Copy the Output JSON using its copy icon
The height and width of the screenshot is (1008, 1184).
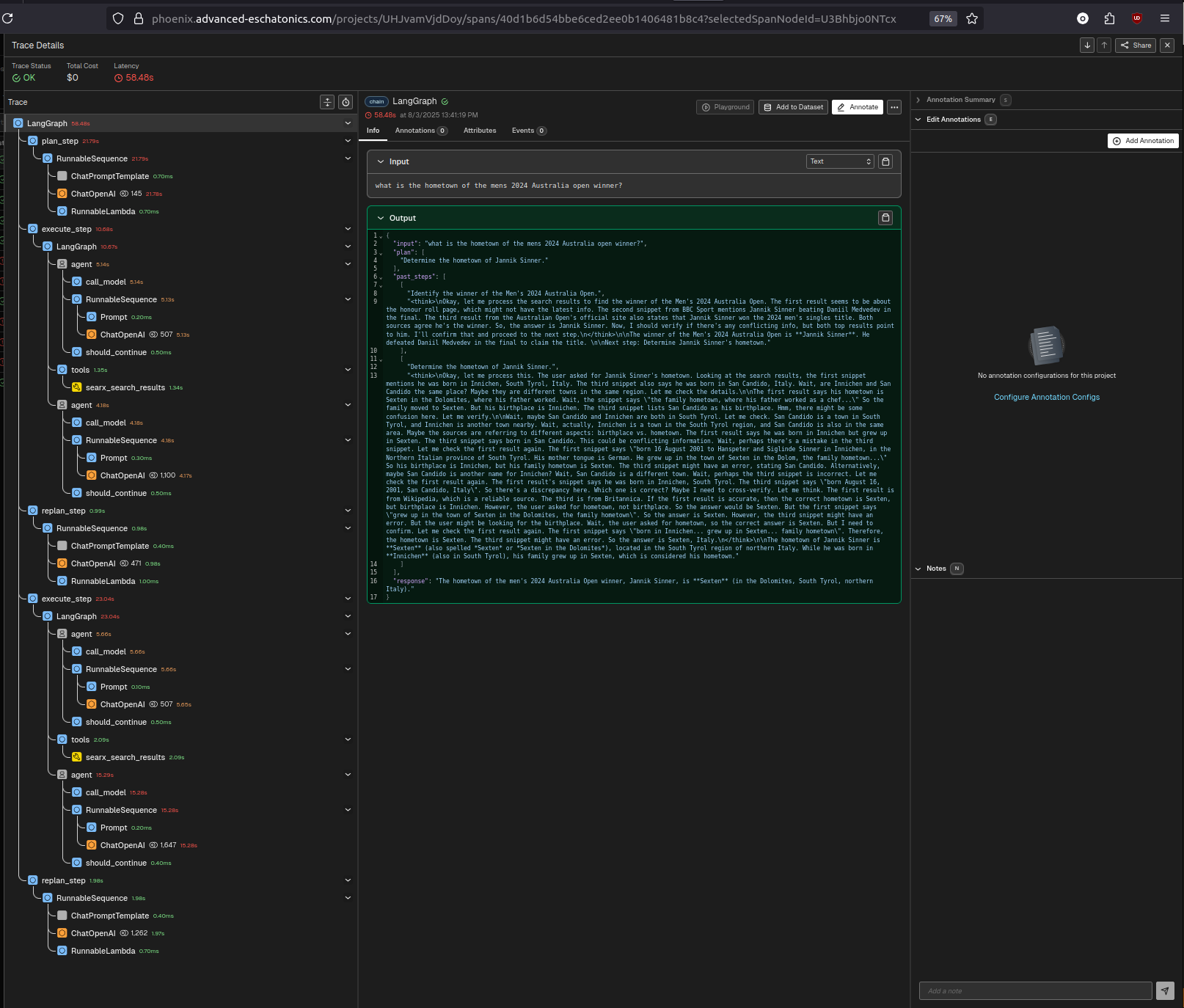(x=885, y=218)
